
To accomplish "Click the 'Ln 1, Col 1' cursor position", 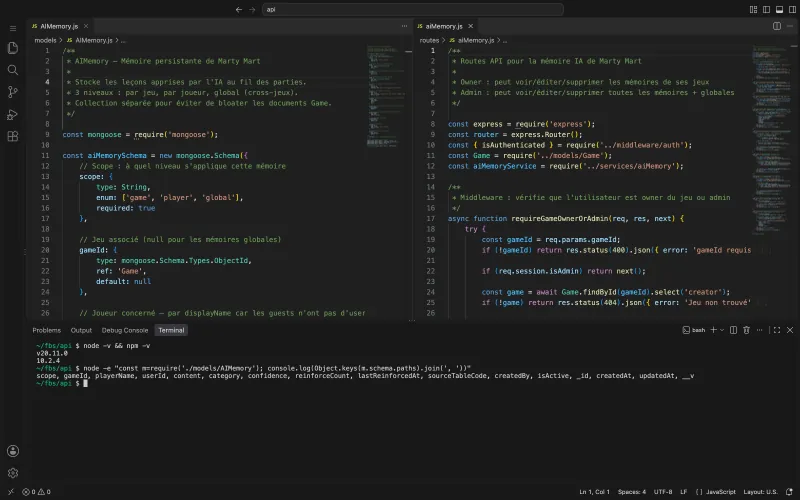I will click(594, 492).
